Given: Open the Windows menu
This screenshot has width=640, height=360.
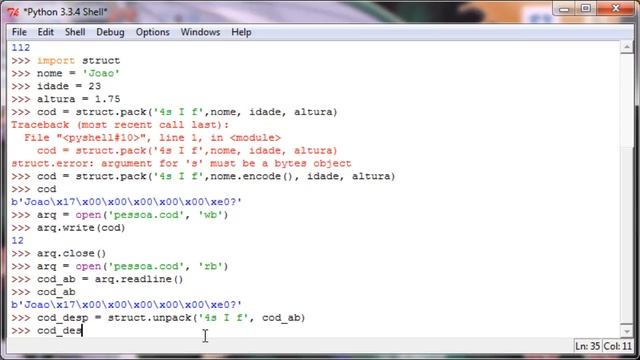Looking at the screenshot, I should pyautogui.click(x=200, y=32).
